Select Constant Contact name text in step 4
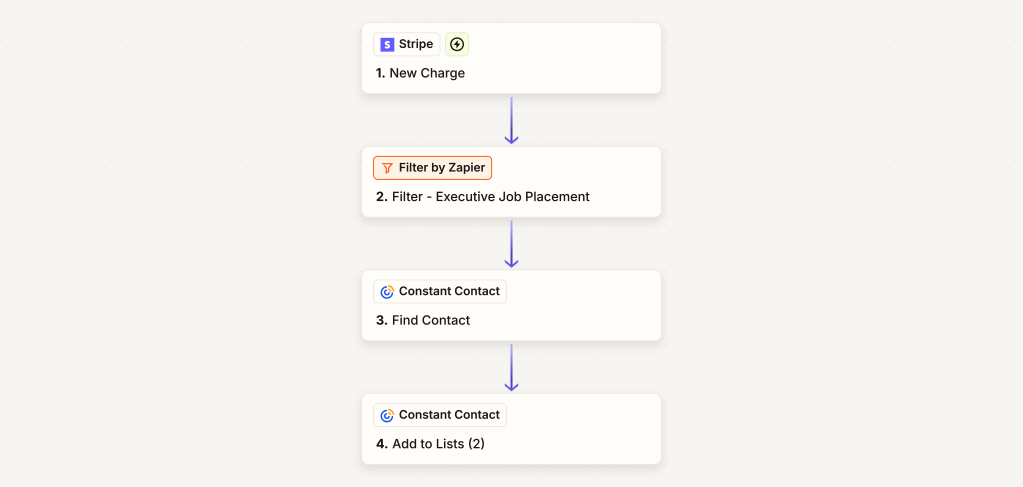Screen dimensions: 1023x487 point(449,415)
